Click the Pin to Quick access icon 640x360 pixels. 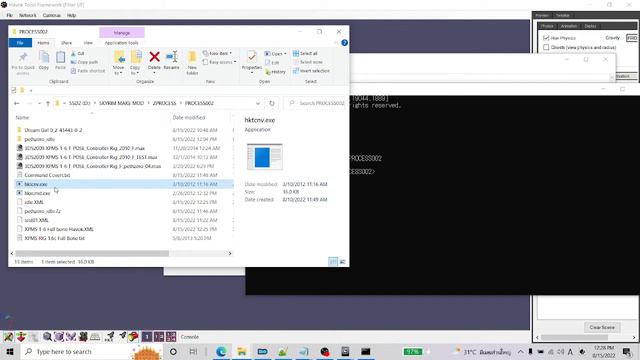[23, 57]
